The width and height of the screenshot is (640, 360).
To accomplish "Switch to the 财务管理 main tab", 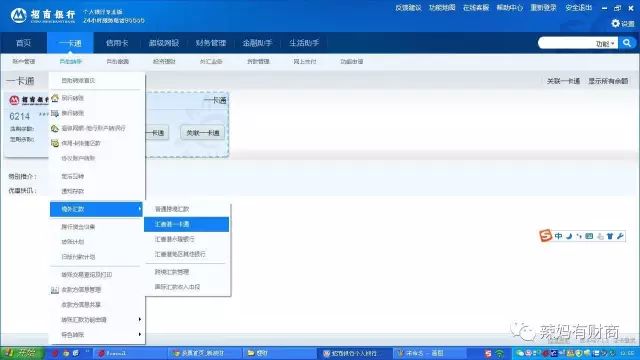I will (211, 43).
